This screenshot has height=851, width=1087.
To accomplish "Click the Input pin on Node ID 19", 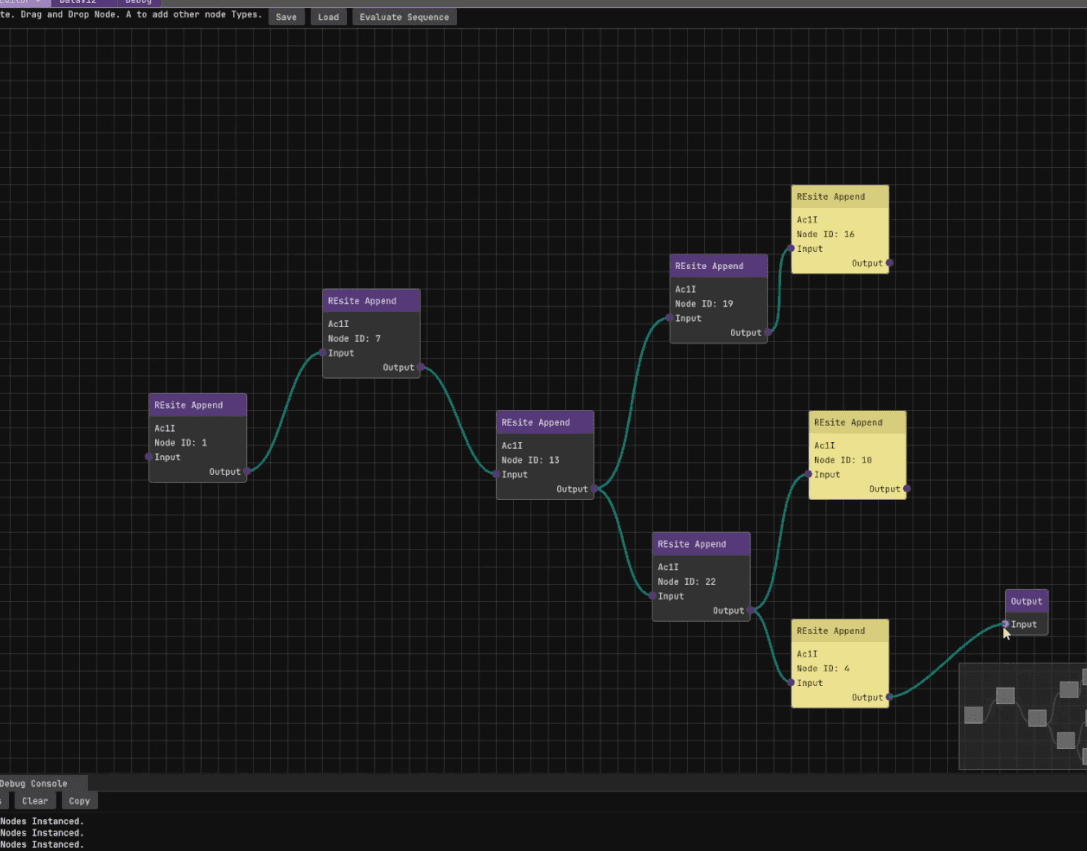I will pyautogui.click(x=670, y=318).
